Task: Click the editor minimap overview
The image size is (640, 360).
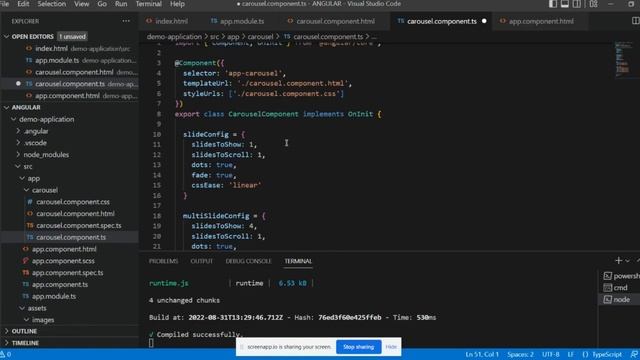Action: [x=622, y=59]
